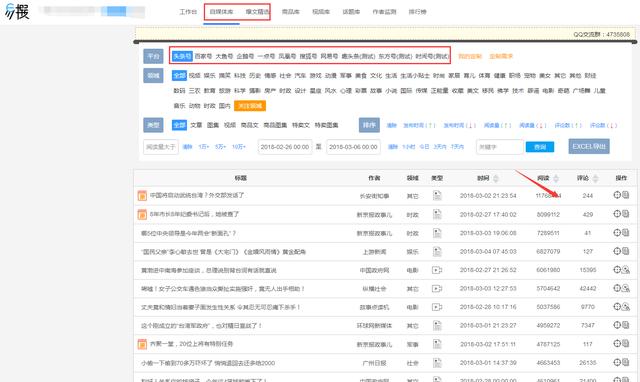The height and width of the screenshot is (382, 640).
Task: Click the 1万+ read-count quick filter
Action: point(204,147)
